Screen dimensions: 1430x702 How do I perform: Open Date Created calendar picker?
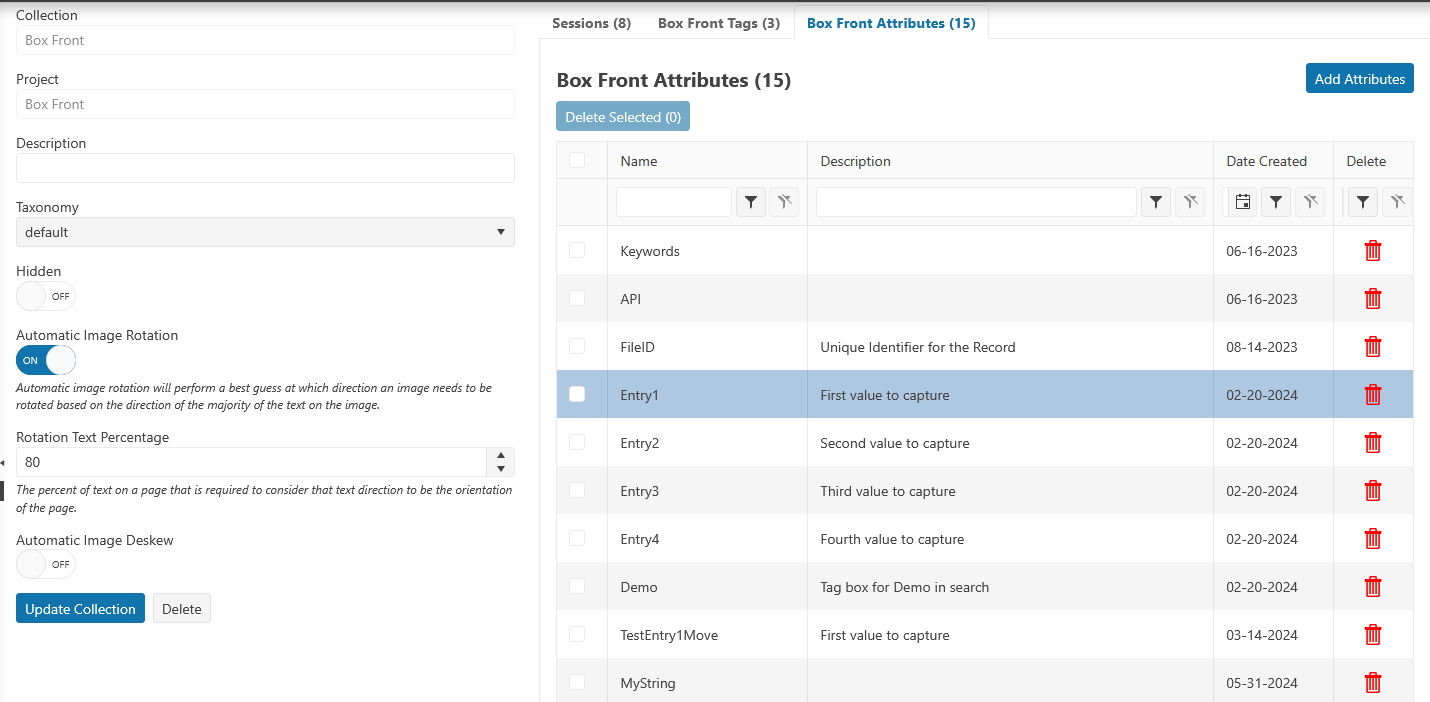(x=1242, y=202)
